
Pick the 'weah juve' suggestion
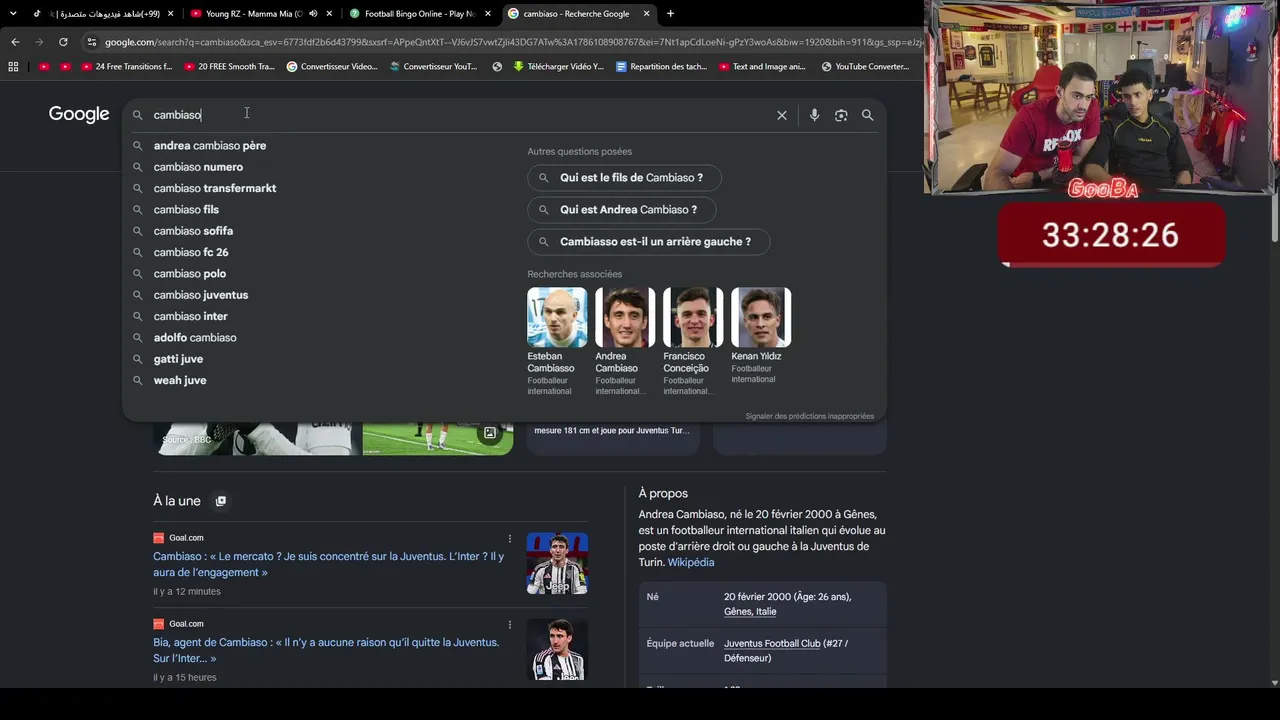180,380
